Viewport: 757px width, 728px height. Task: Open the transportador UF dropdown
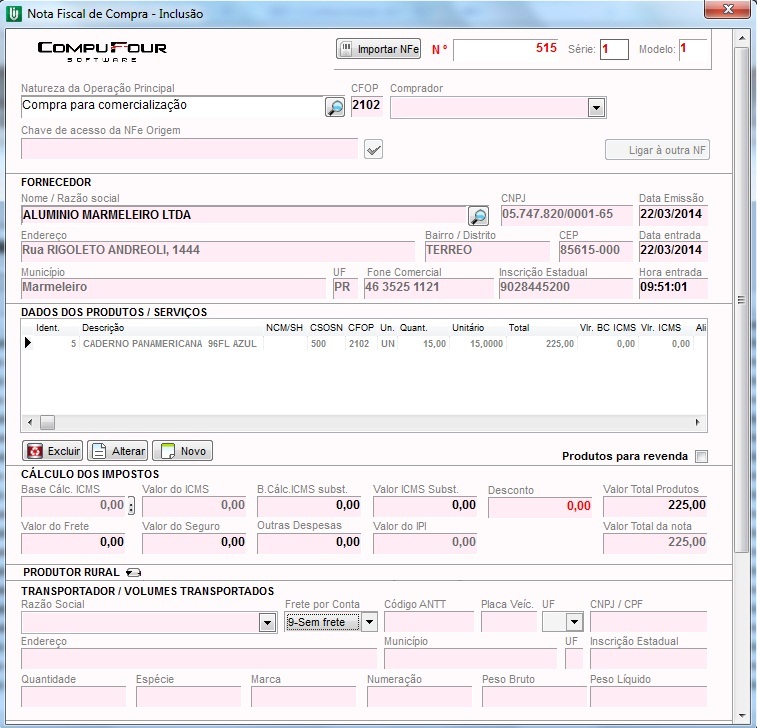tap(575, 622)
